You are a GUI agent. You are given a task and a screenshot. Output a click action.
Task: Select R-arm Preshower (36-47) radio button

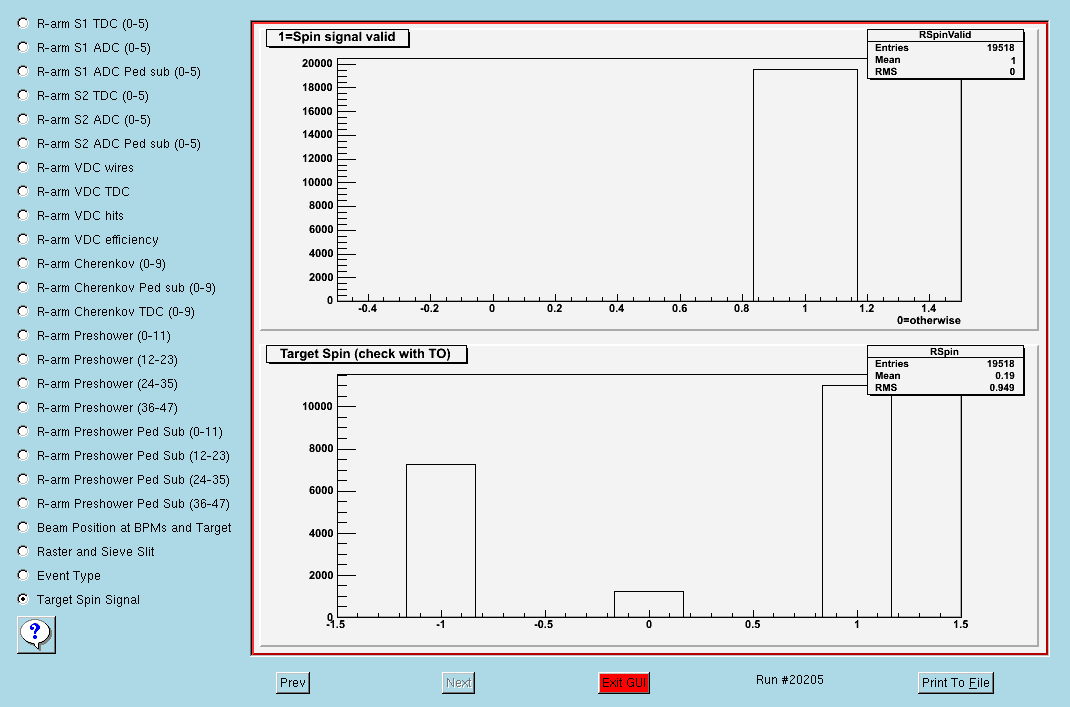(x=23, y=407)
